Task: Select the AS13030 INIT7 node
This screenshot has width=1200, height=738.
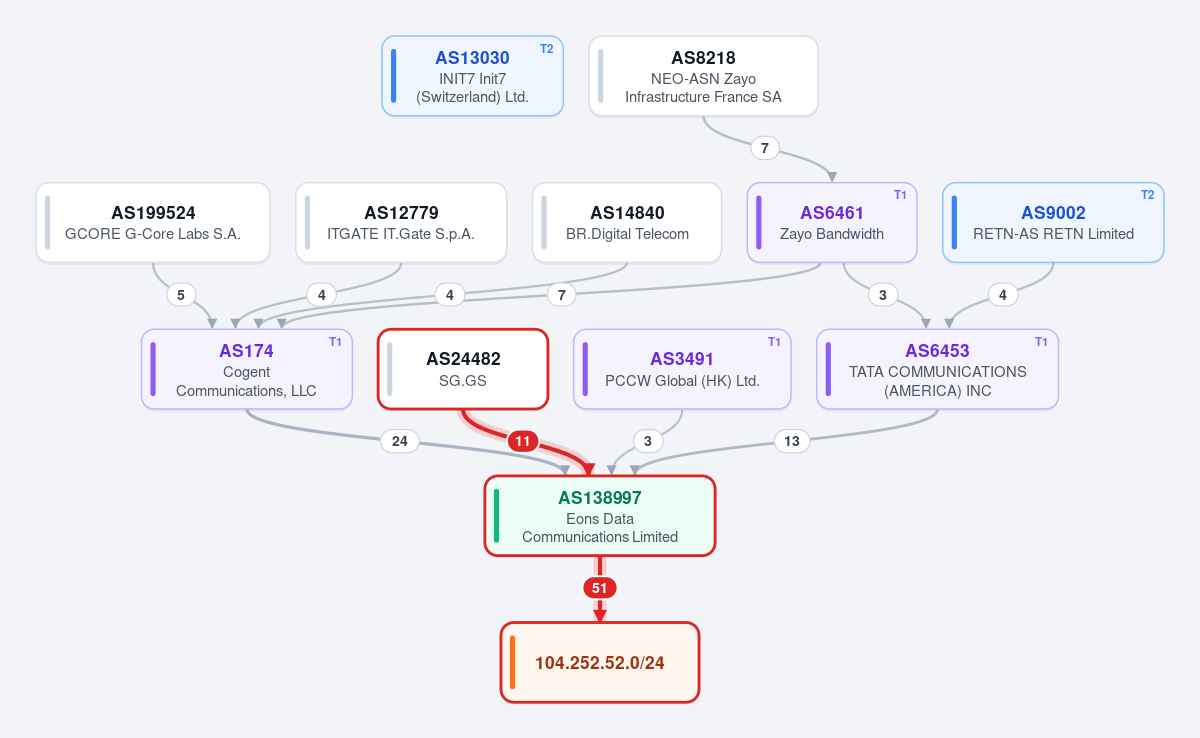Action: point(473,76)
